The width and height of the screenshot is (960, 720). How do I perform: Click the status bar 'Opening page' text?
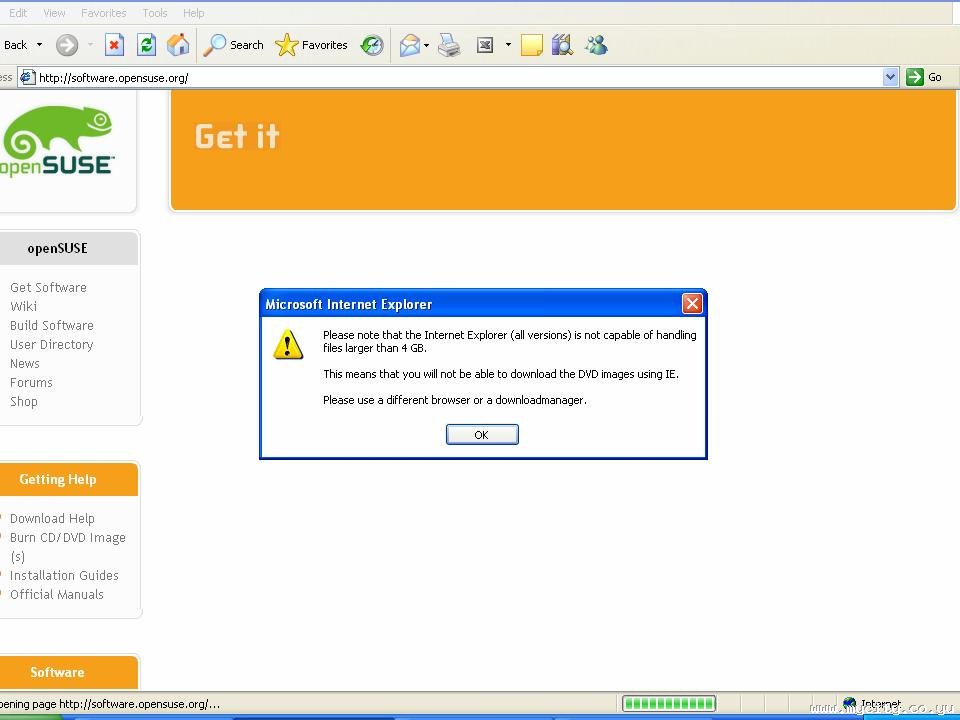point(110,703)
